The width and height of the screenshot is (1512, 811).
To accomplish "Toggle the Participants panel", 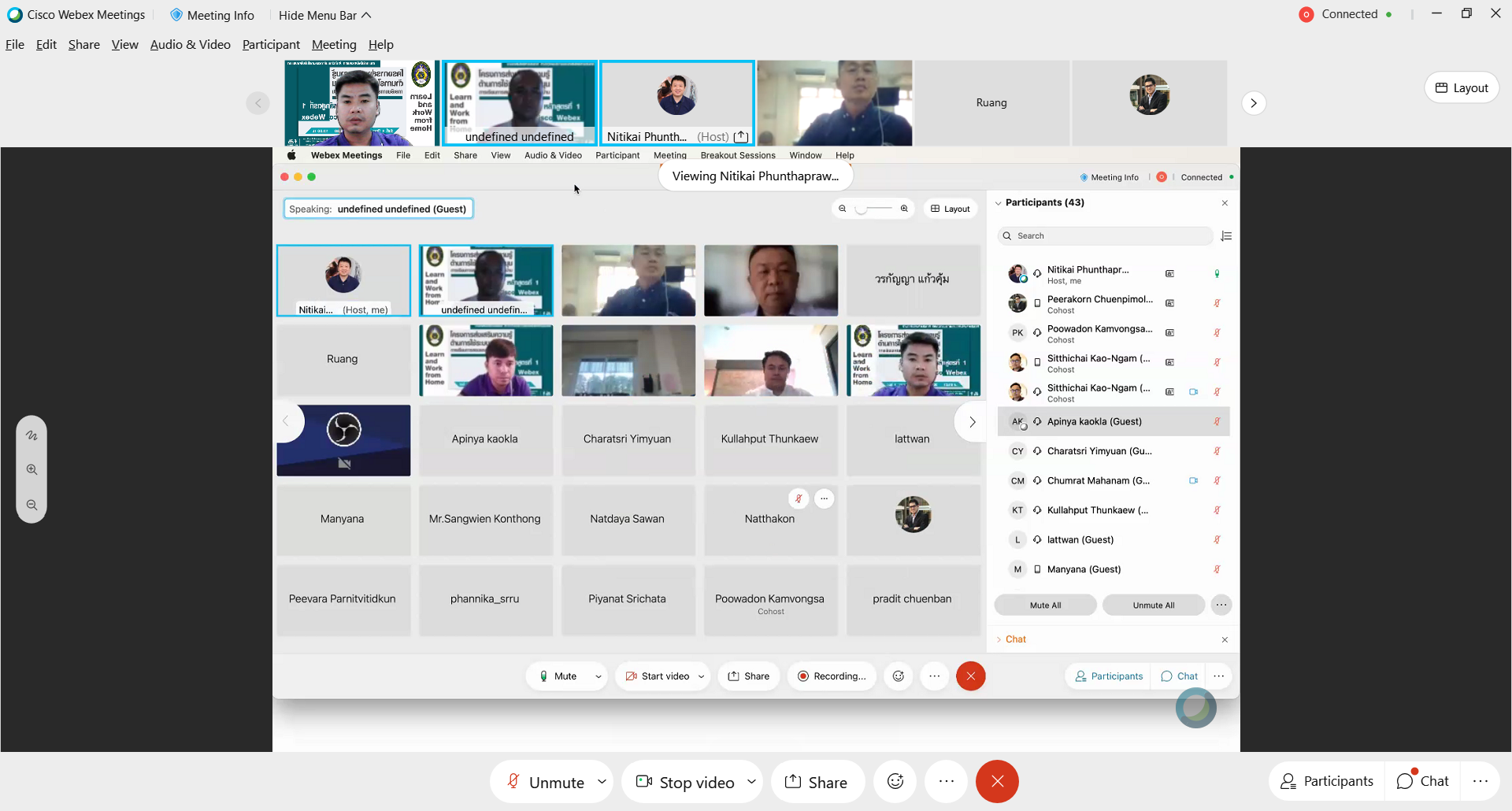I will point(1327,781).
